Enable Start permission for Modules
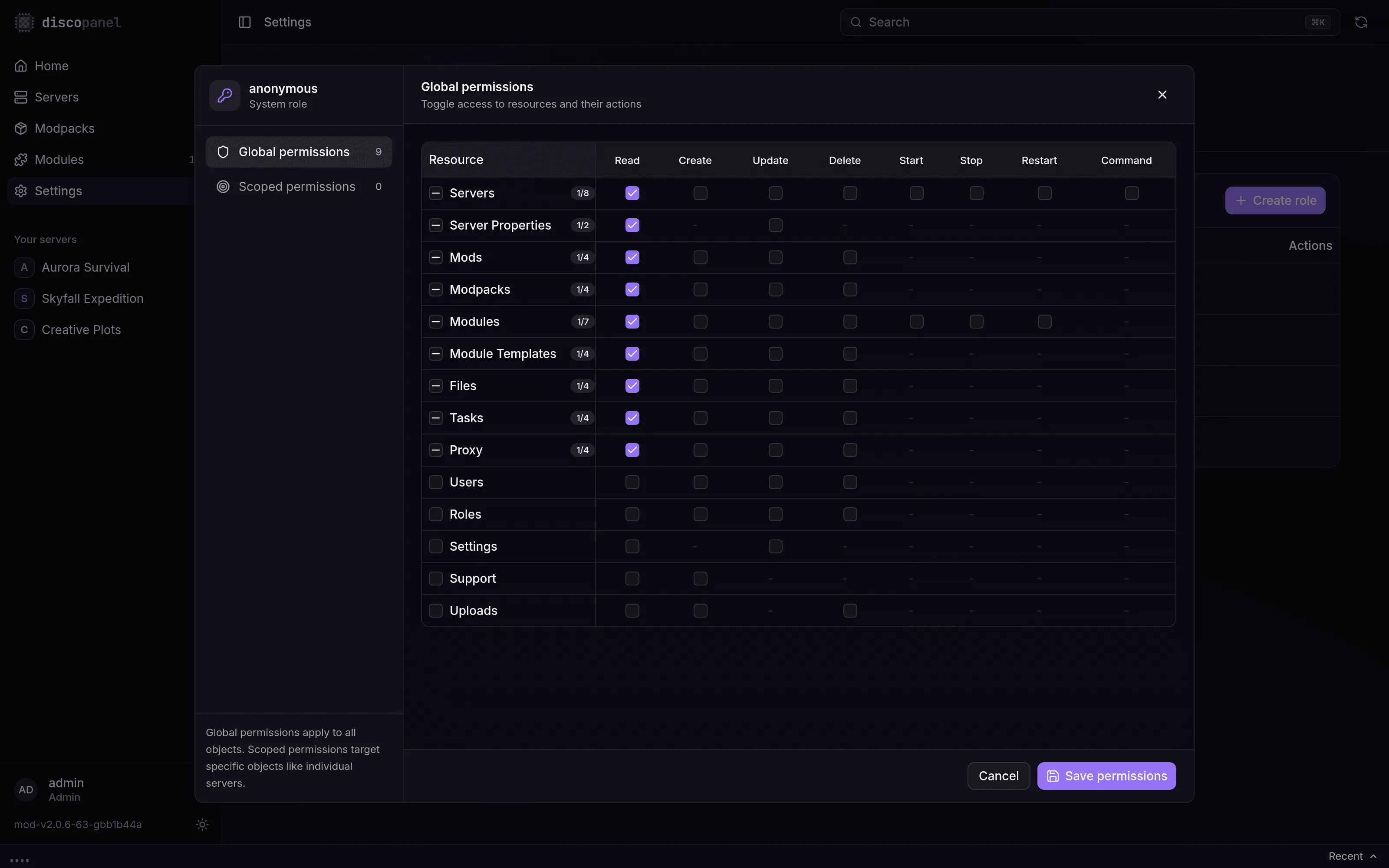1389x868 pixels. 917,322
